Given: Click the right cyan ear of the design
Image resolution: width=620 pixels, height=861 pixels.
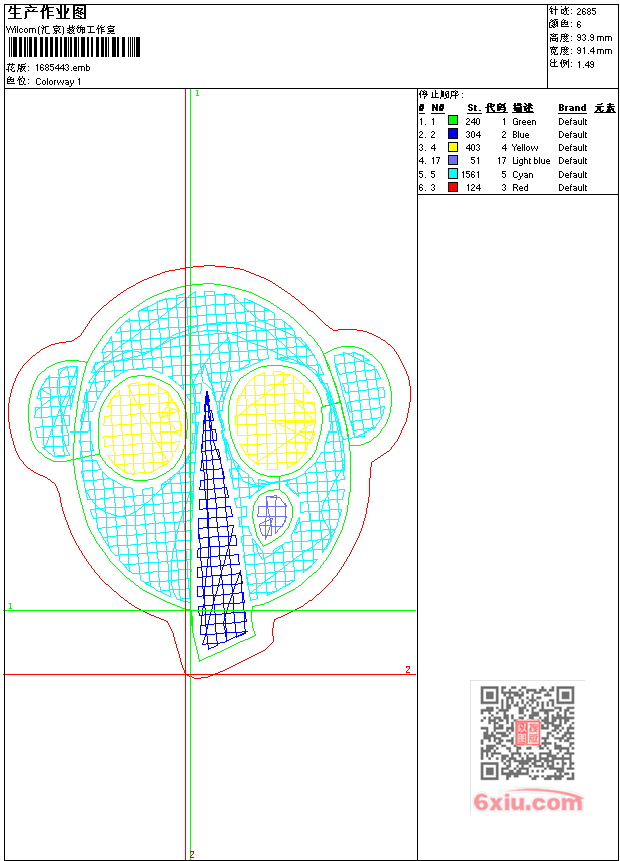Looking at the screenshot, I should [360, 393].
